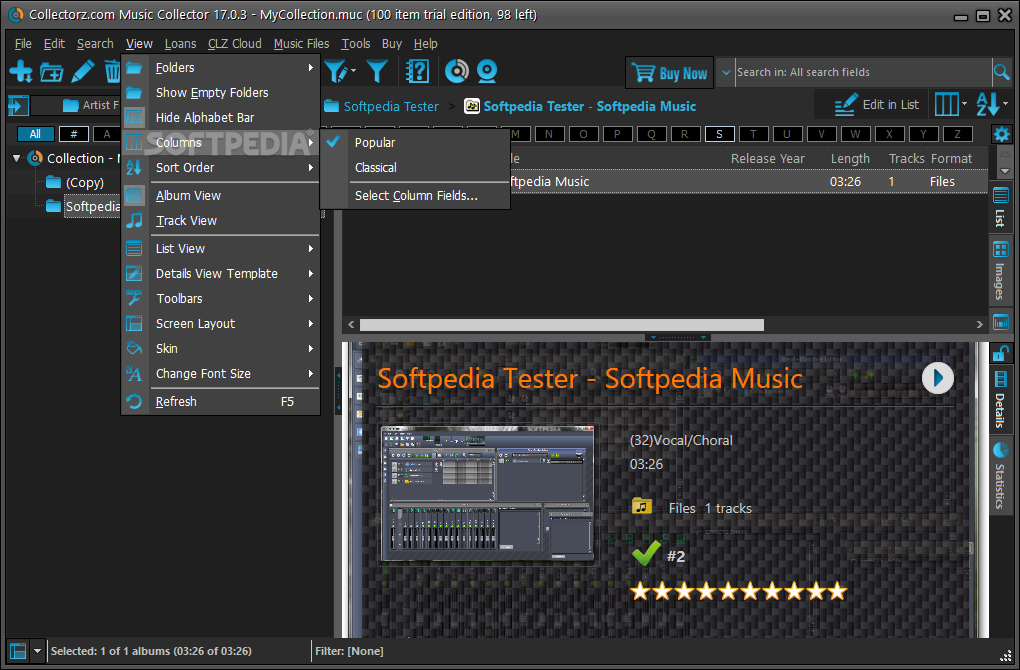Screen dimensions: 1020x670
Task: Expand the List View submenu
Action: [x=221, y=248]
